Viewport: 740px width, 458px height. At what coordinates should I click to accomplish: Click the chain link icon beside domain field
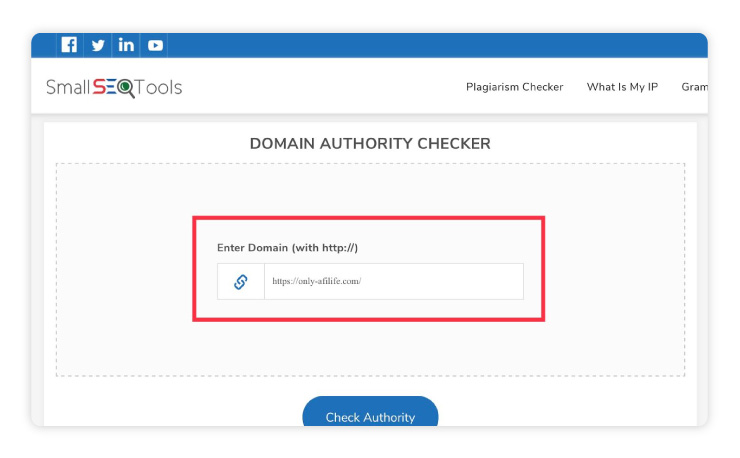(x=241, y=282)
